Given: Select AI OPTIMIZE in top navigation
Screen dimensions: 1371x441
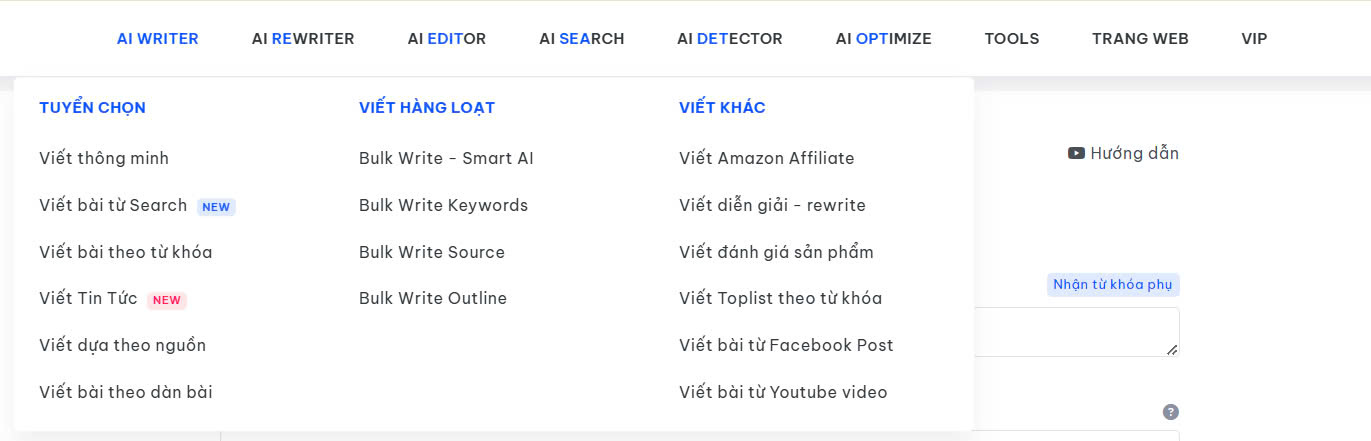Looking at the screenshot, I should [x=884, y=39].
